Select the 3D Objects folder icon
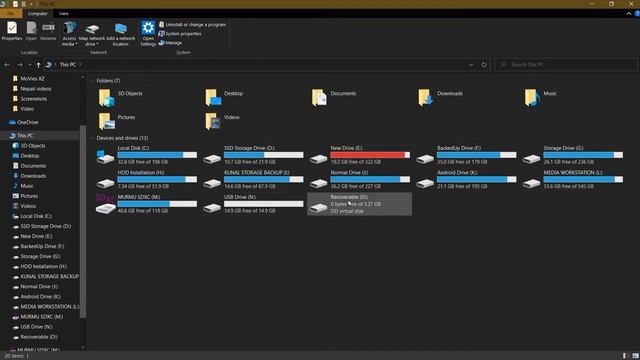The width and height of the screenshot is (640, 360). [106, 98]
